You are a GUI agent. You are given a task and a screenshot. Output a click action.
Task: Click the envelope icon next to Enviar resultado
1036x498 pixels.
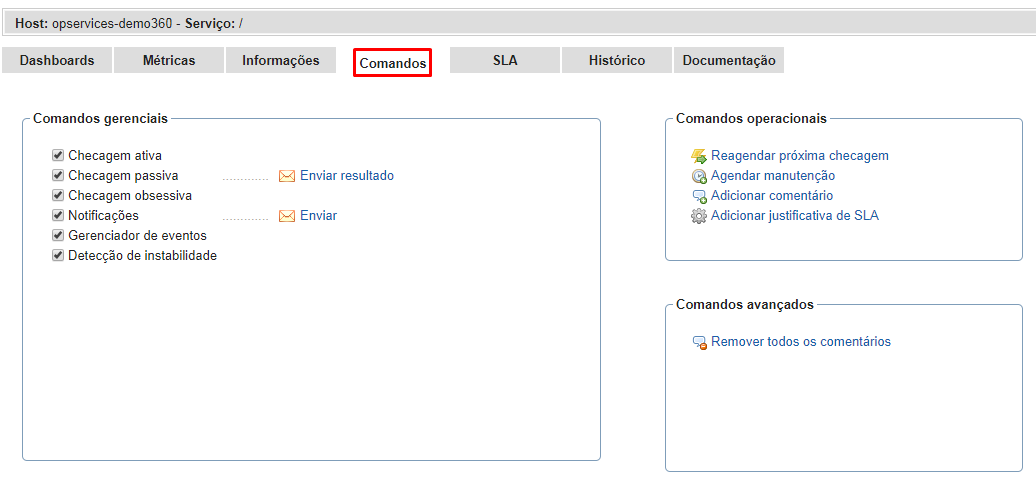tap(287, 176)
